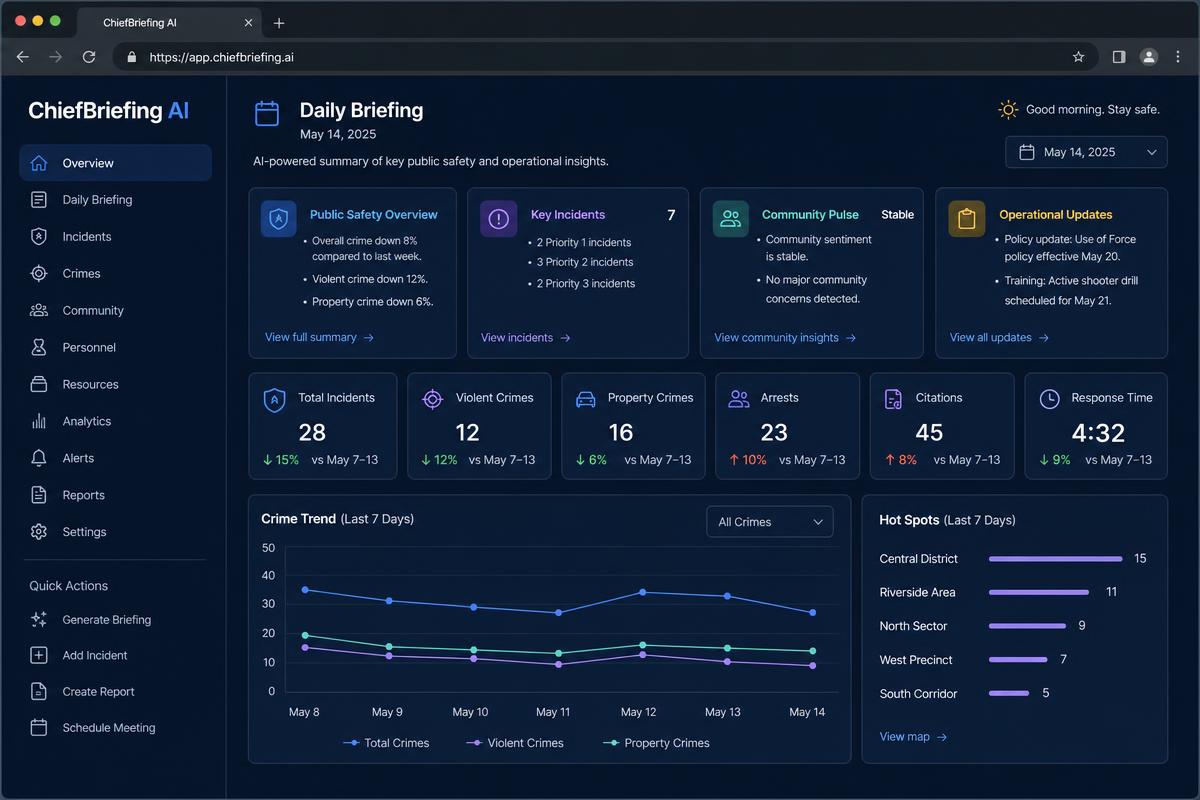The image size is (1200, 800).
Task: Open the View all updates link
Action: (x=999, y=338)
